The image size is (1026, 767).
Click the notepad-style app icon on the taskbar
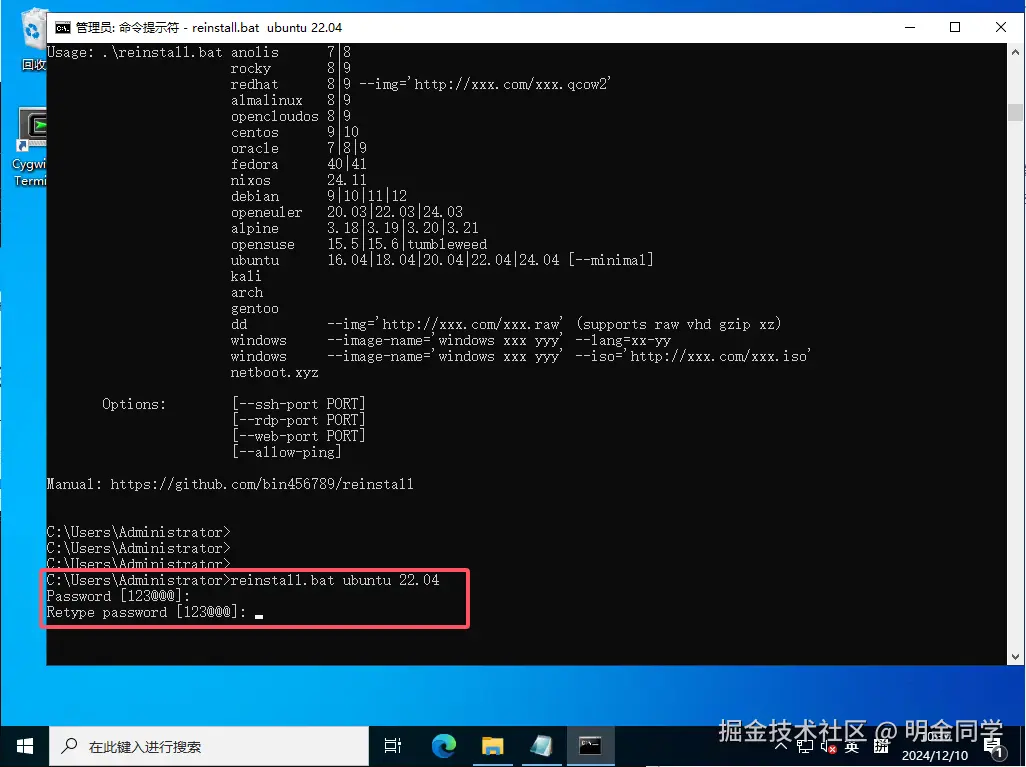541,745
